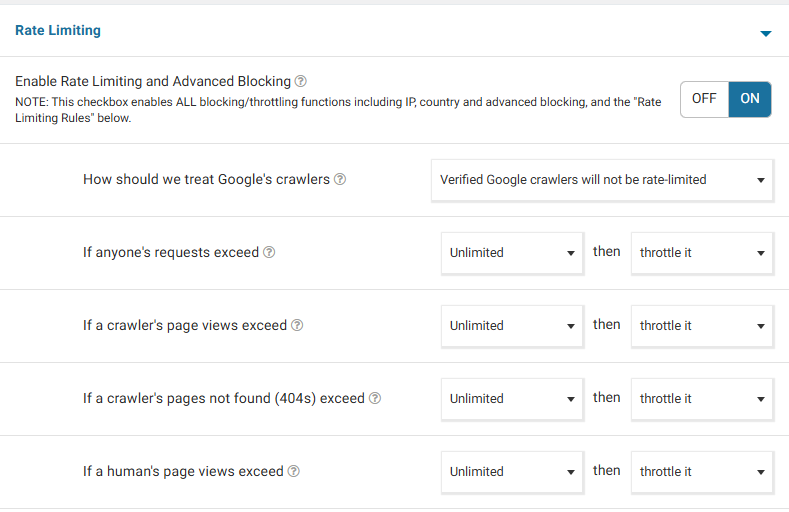Open throttle it dropdown for crawler's 404s
This screenshot has height=512, width=789.
pyautogui.click(x=702, y=399)
